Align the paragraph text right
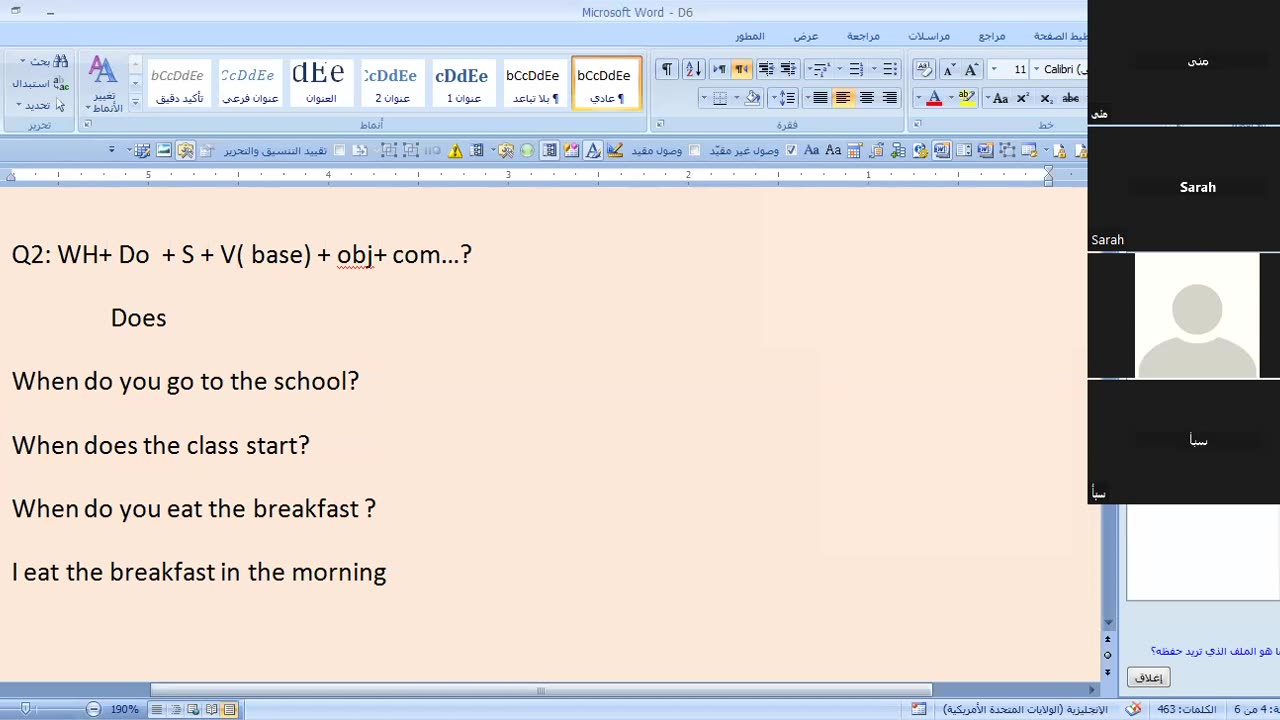This screenshot has height=720, width=1280. 889,98
